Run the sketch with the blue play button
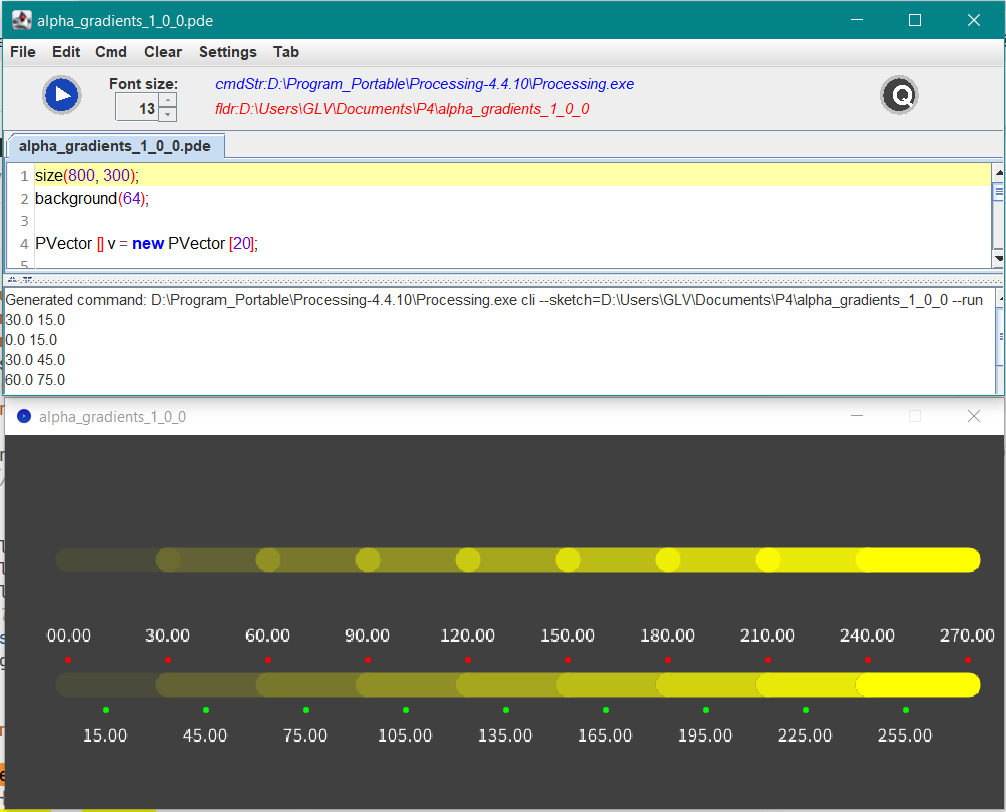Viewport: 1006px width, 812px height. tap(61, 95)
